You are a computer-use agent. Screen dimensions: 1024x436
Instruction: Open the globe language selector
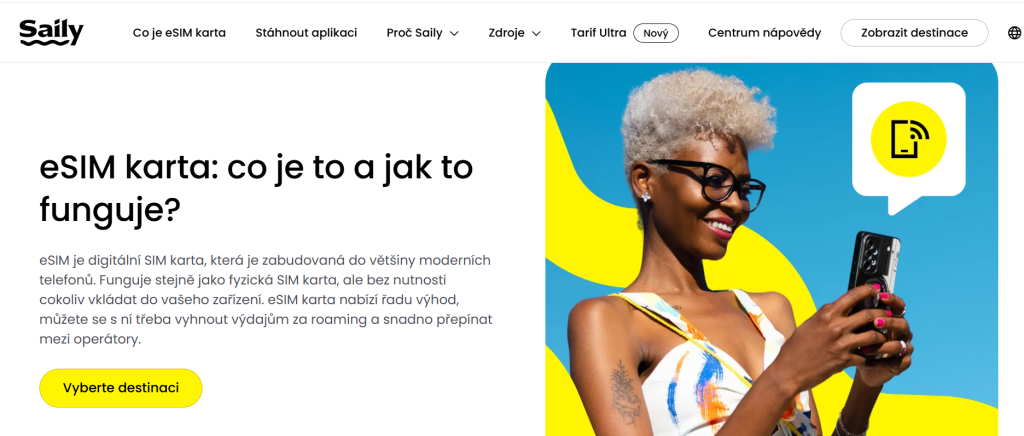coord(1014,33)
